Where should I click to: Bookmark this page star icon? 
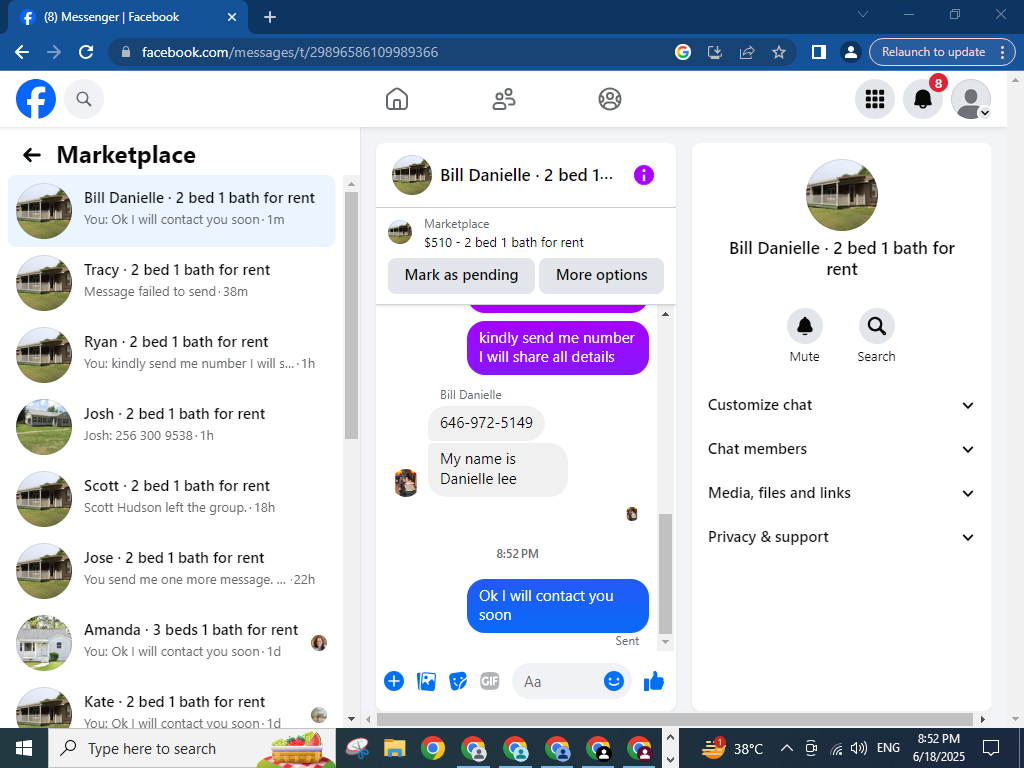(778, 52)
